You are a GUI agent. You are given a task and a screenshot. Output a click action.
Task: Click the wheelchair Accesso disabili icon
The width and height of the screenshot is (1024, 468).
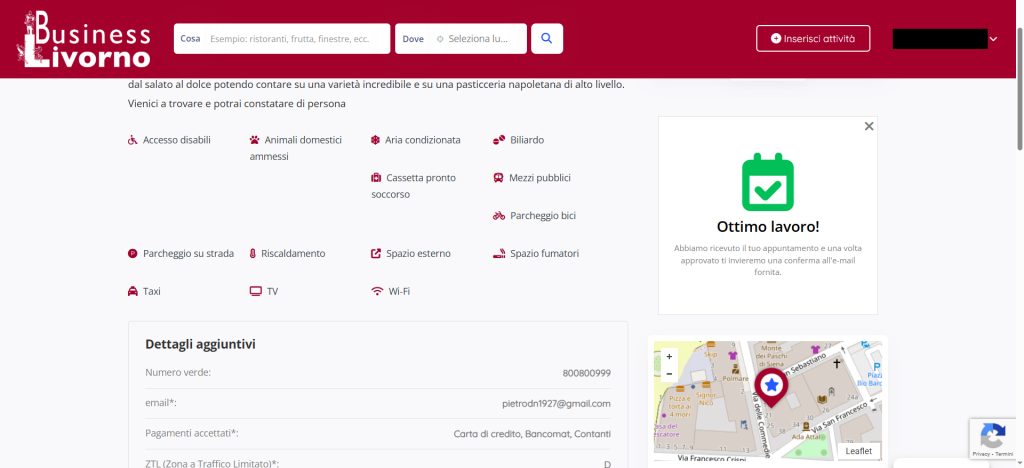[133, 140]
